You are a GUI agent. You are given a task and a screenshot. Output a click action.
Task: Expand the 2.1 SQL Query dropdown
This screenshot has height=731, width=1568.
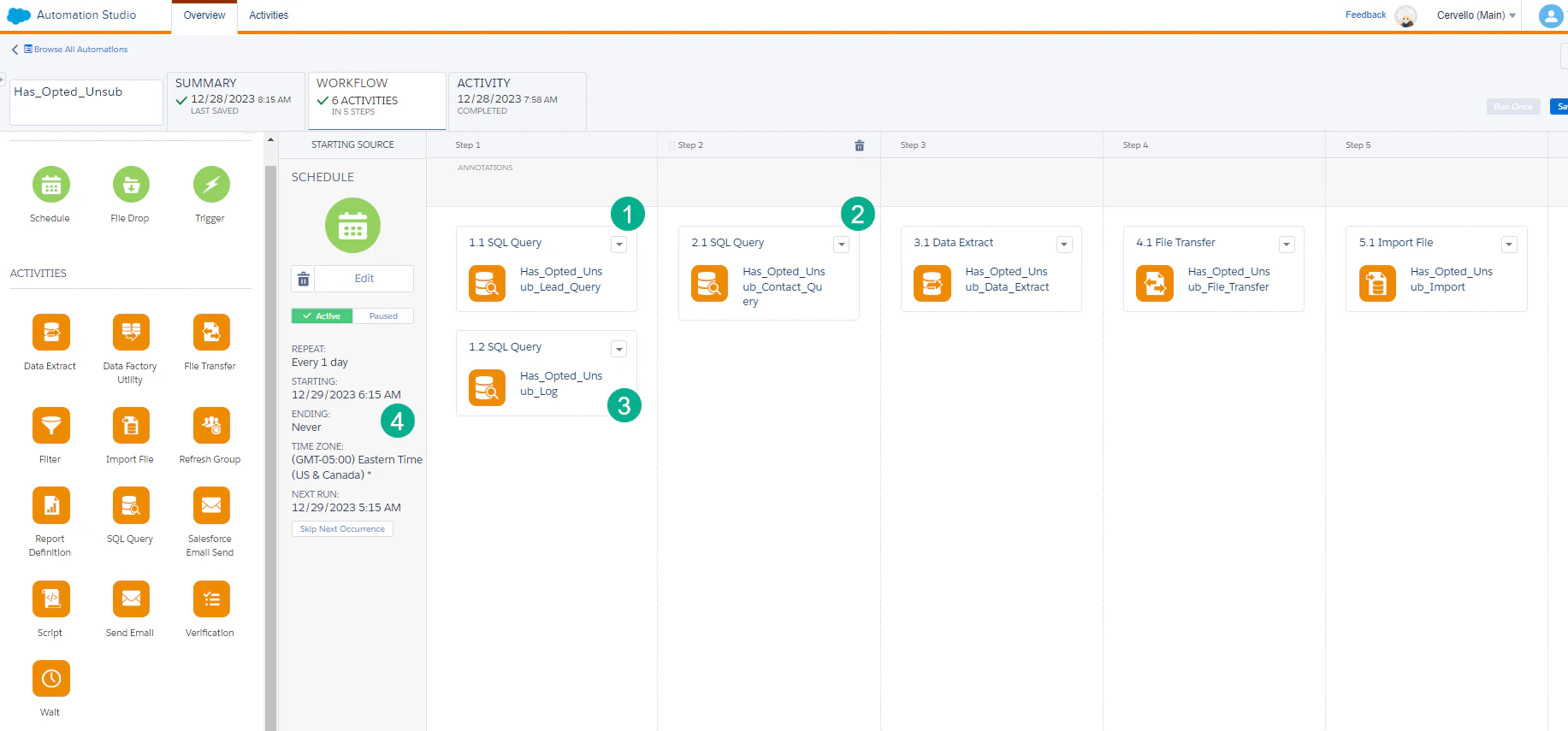(x=842, y=245)
